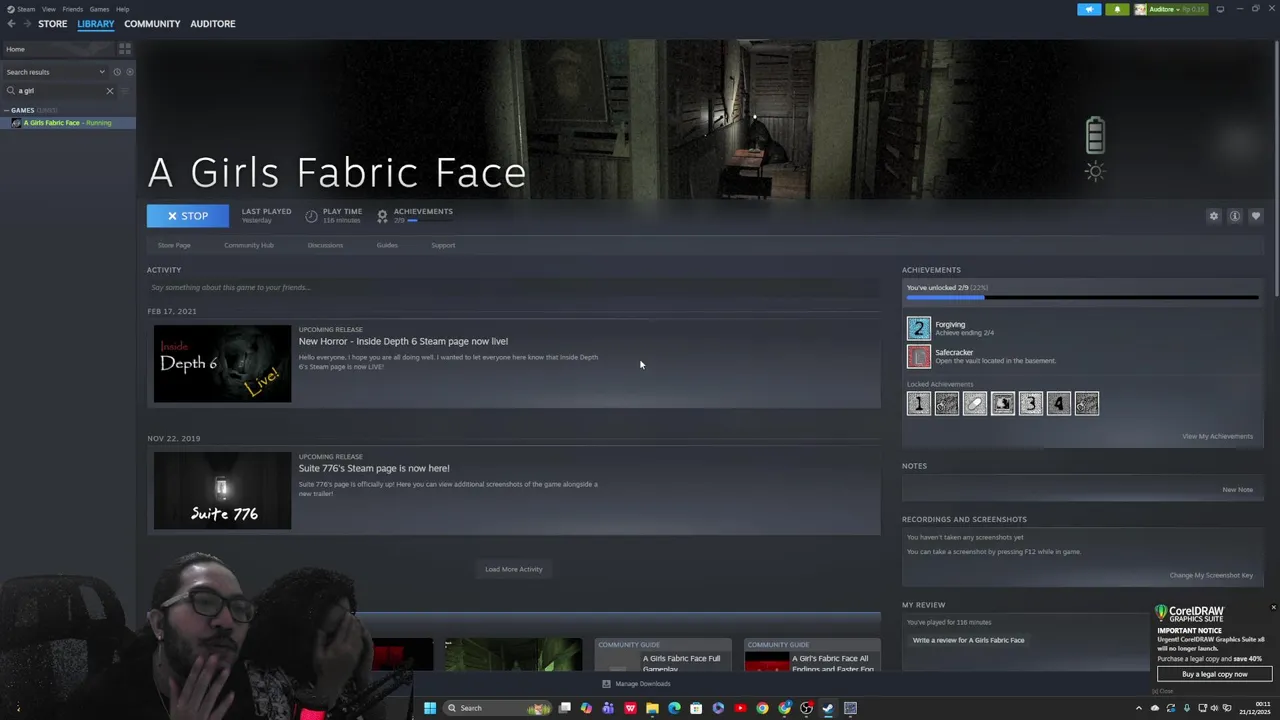This screenshot has height=720, width=1280.
Task: Click the Windows taskbar search box
Action: click(x=497, y=708)
